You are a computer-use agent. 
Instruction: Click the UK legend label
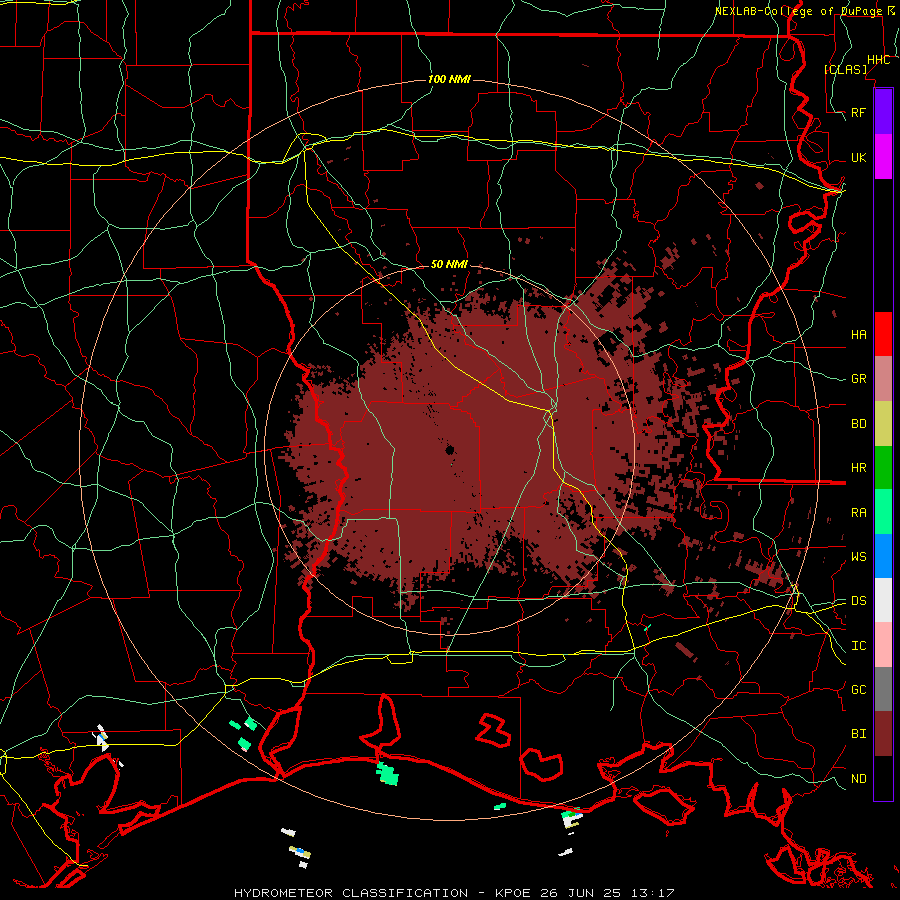(x=858, y=157)
